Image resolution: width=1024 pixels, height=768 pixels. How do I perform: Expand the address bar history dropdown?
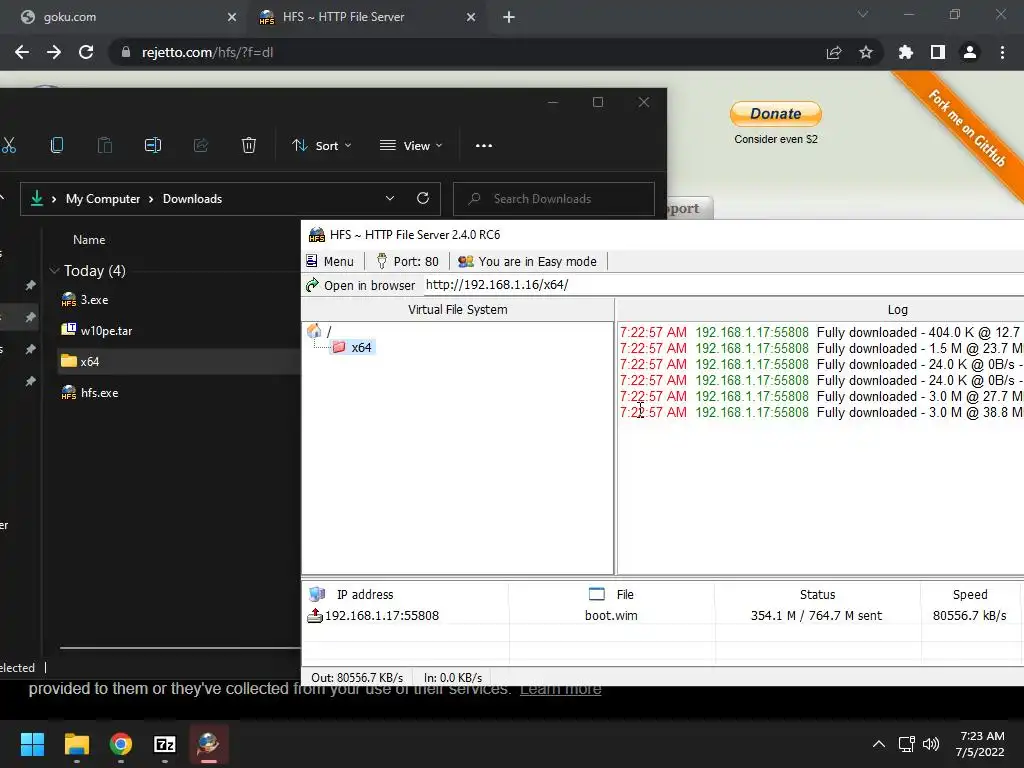click(x=390, y=199)
